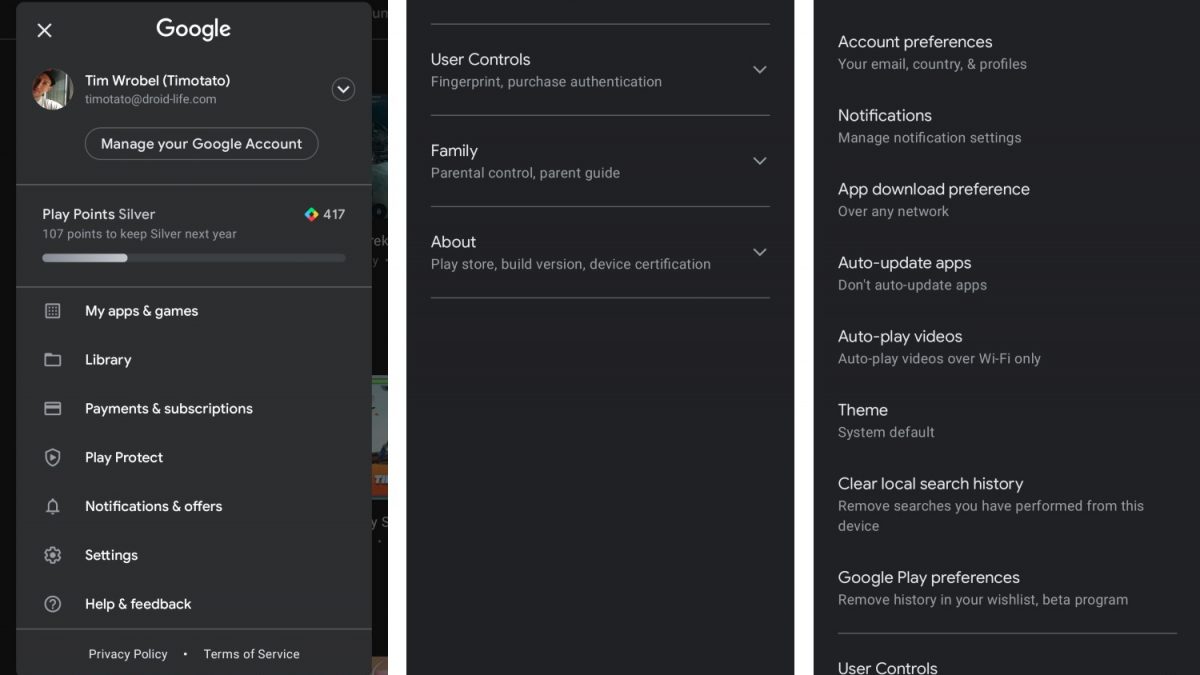Viewport: 1200px width, 675px height.
Task: Expand the User Controls section chevron
Action: coord(759,70)
